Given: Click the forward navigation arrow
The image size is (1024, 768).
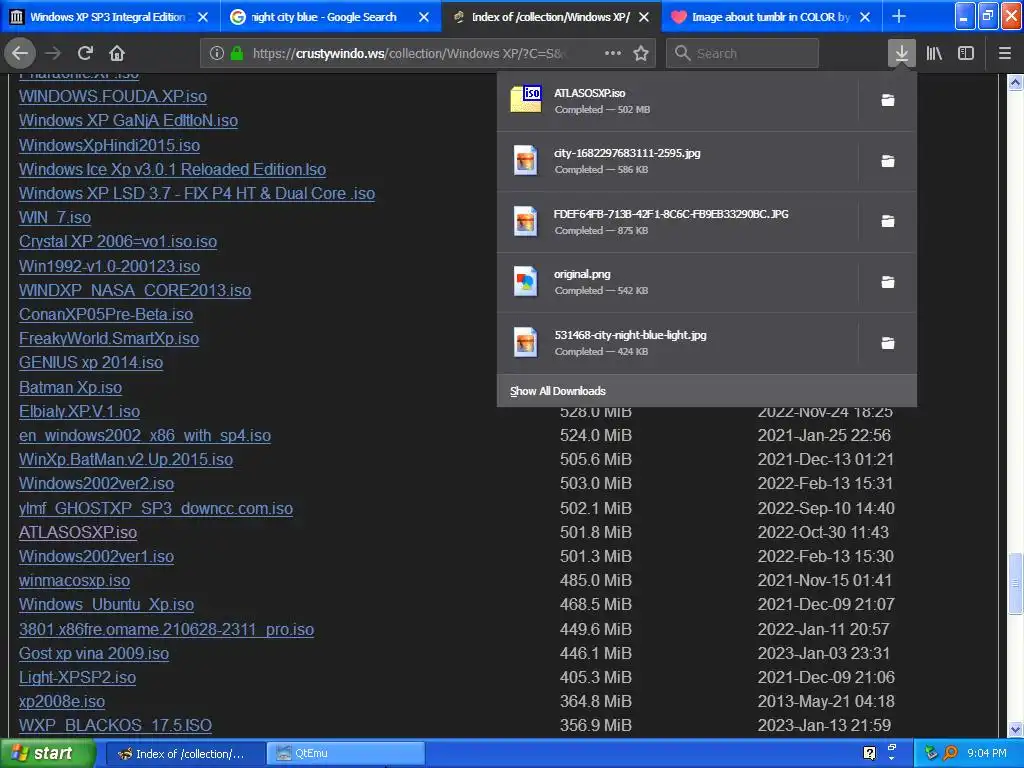Looking at the screenshot, I should (x=53, y=53).
